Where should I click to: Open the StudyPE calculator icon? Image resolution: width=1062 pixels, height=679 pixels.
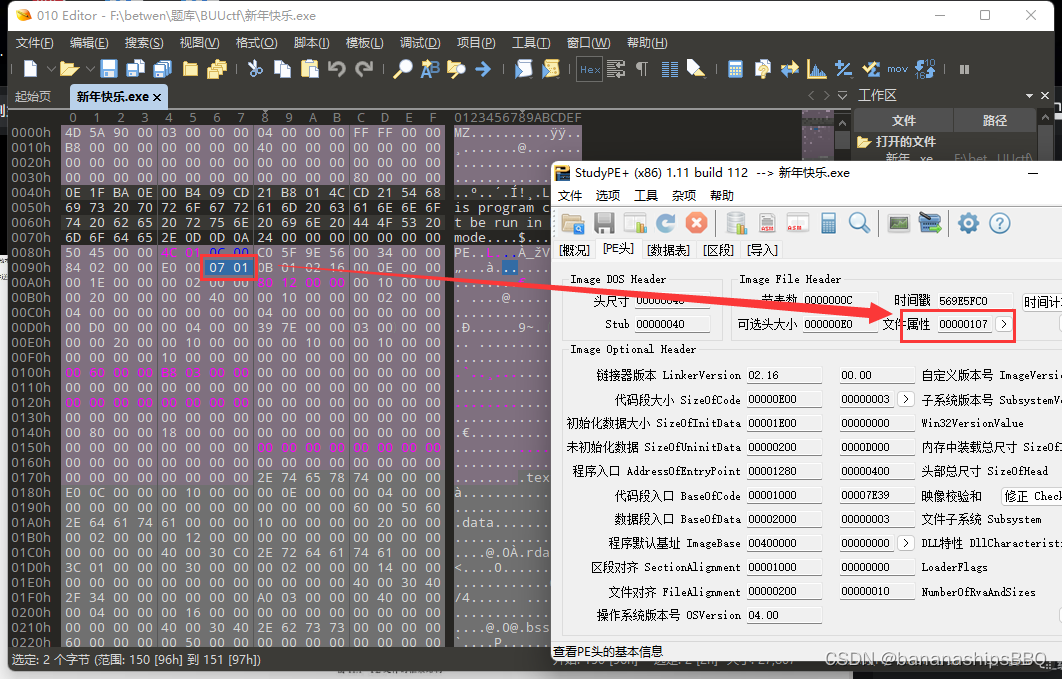[828, 223]
